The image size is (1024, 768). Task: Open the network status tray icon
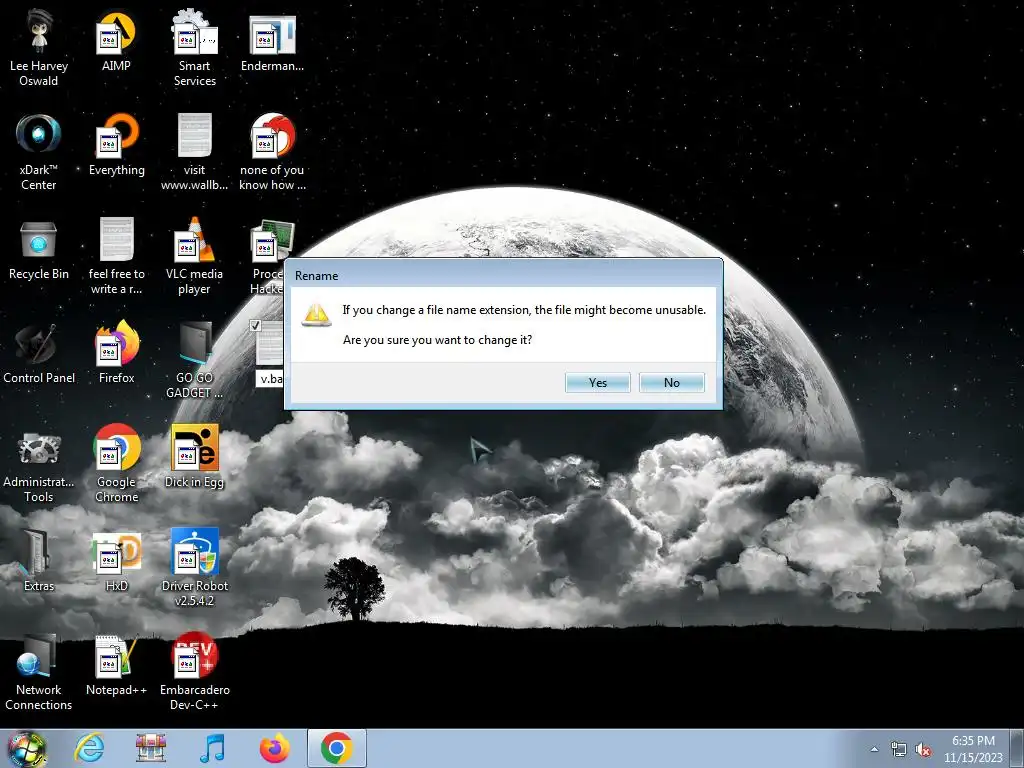tap(899, 749)
